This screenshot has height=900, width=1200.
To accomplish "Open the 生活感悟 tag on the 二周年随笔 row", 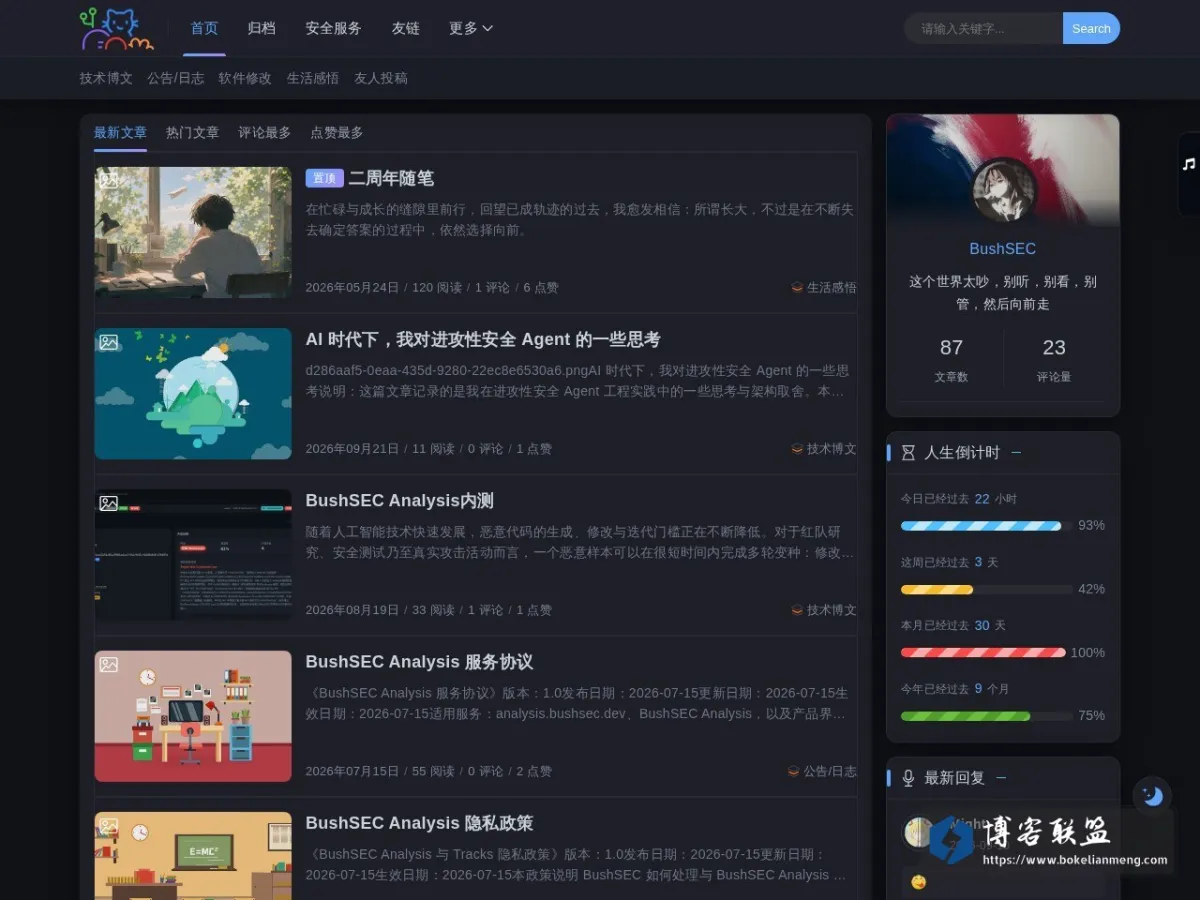I will point(824,287).
